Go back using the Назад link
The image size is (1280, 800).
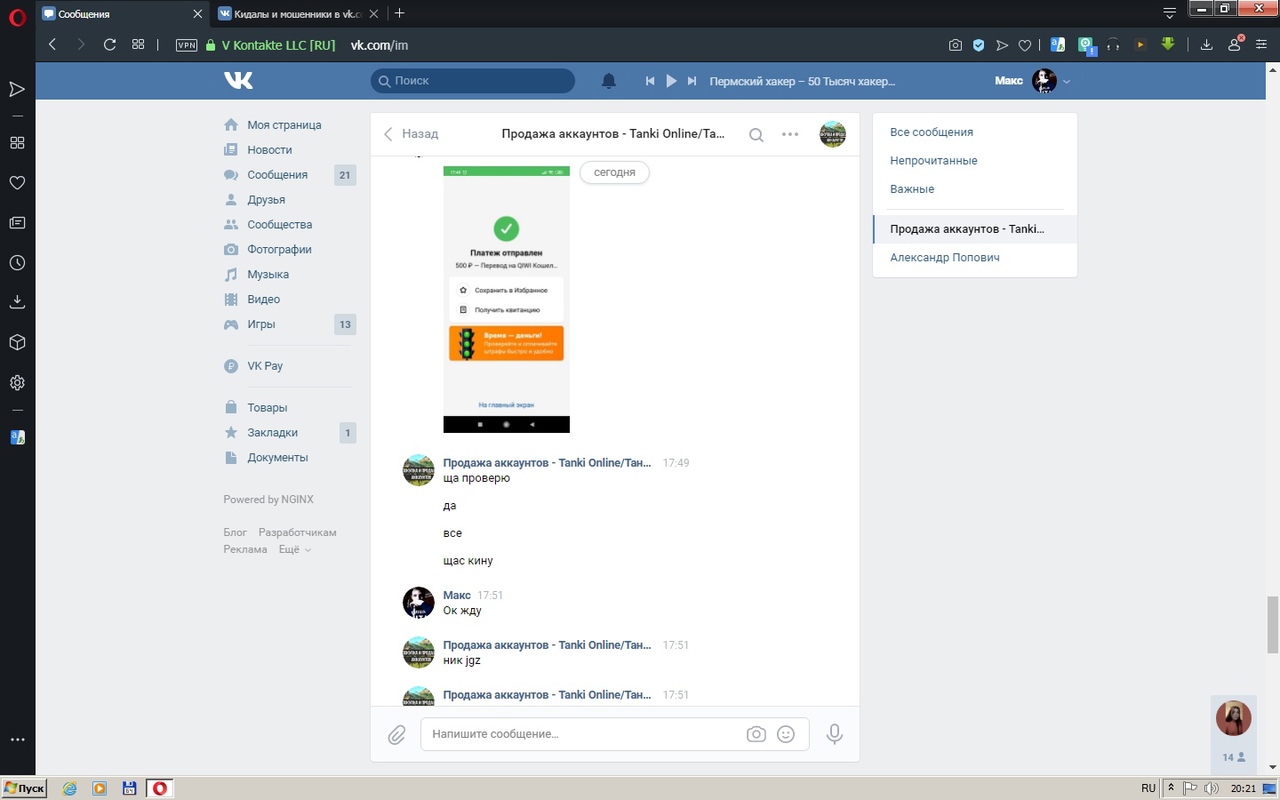(411, 134)
